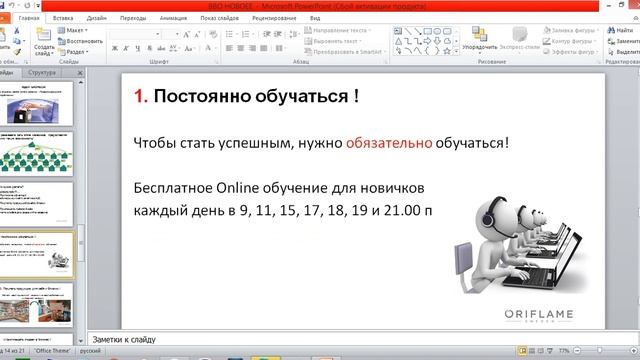Click the zoom slider handle in the status bar
This screenshot has height=360, width=640.
click(x=599, y=351)
